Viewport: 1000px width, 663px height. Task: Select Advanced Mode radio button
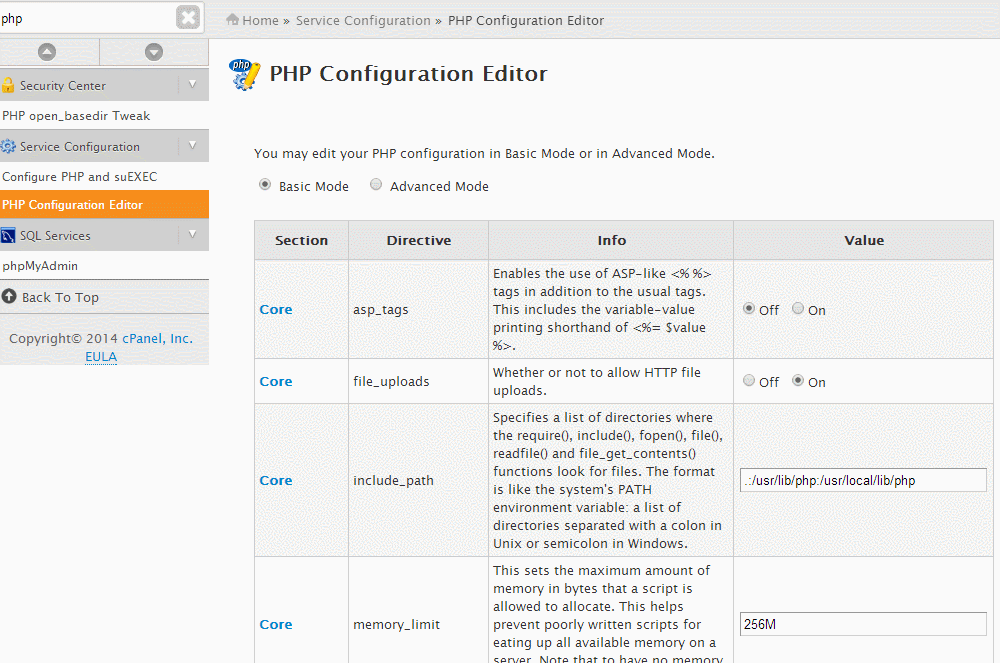point(376,185)
